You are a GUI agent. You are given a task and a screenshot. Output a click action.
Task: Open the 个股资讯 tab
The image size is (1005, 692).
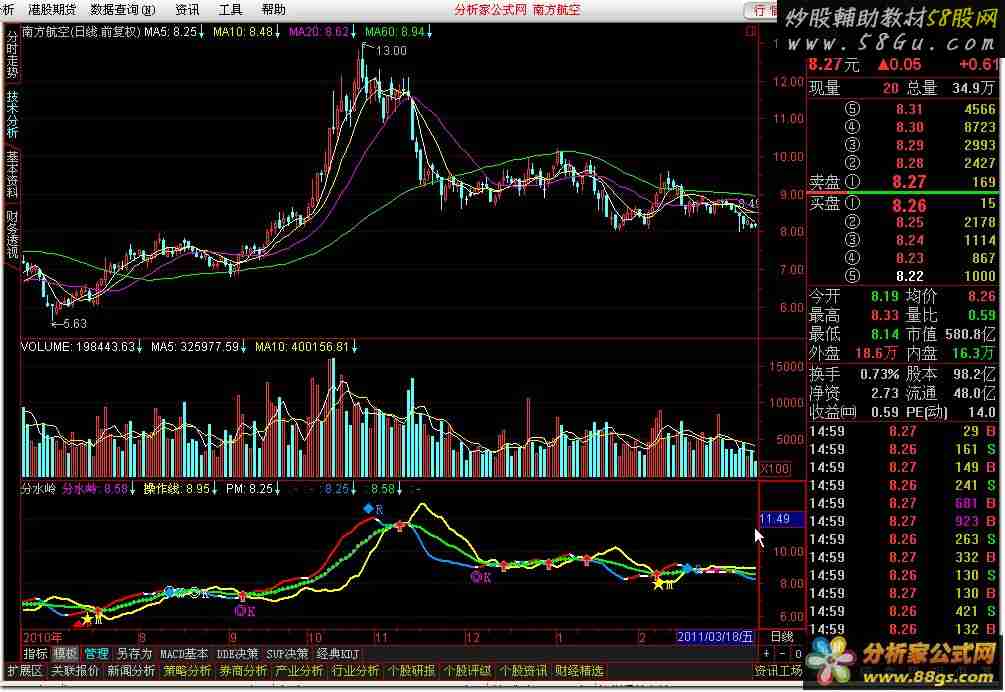pos(523,671)
